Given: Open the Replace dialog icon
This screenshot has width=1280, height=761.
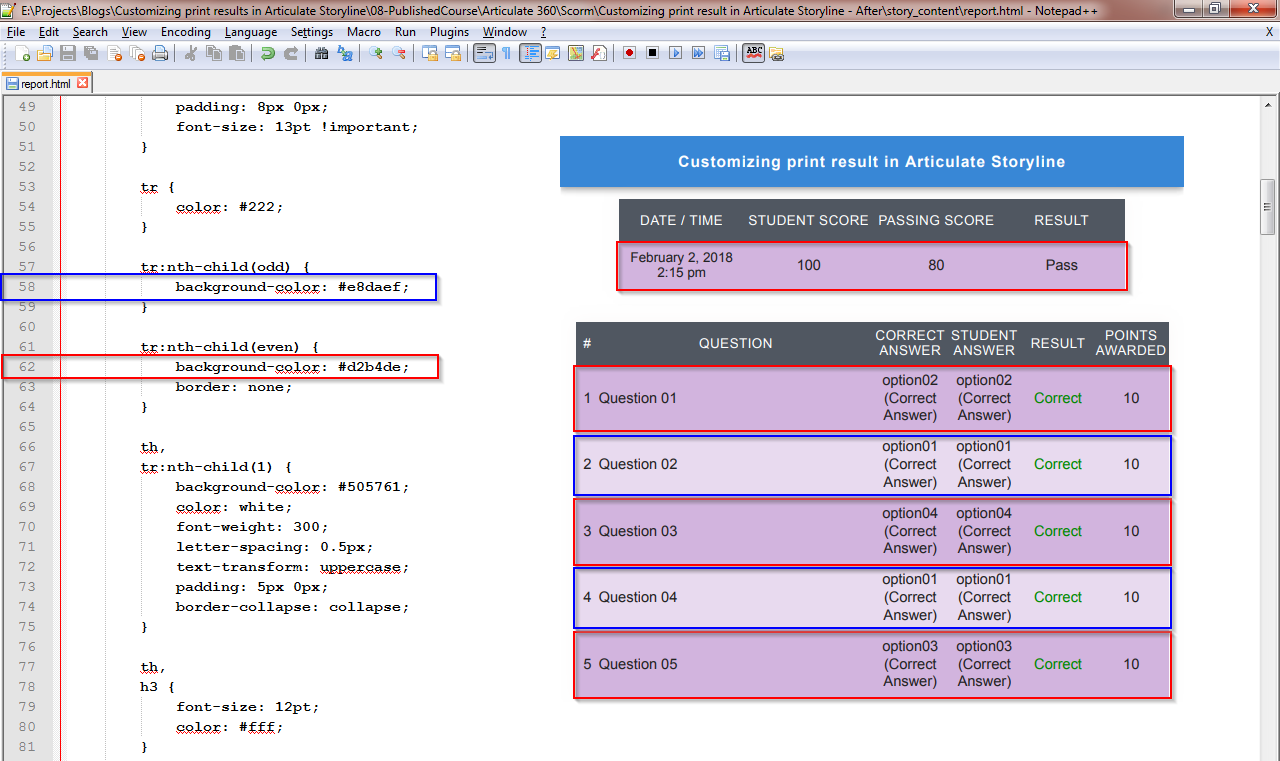Looking at the screenshot, I should pos(344,53).
